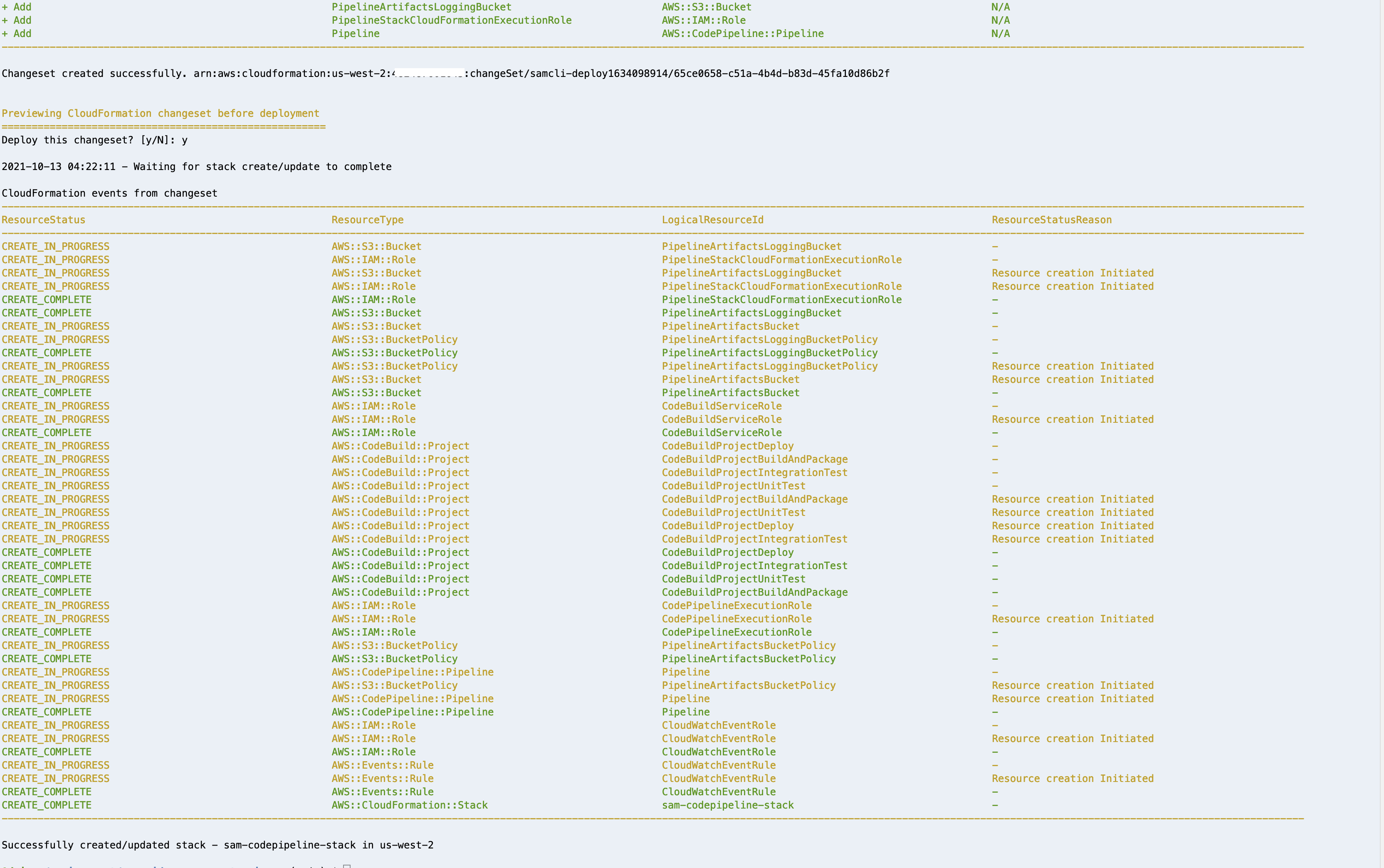Click AWS::CodePipeline::Pipeline in the CREATE_COMPLETE row
The height and width of the screenshot is (868, 1384).
click(412, 712)
